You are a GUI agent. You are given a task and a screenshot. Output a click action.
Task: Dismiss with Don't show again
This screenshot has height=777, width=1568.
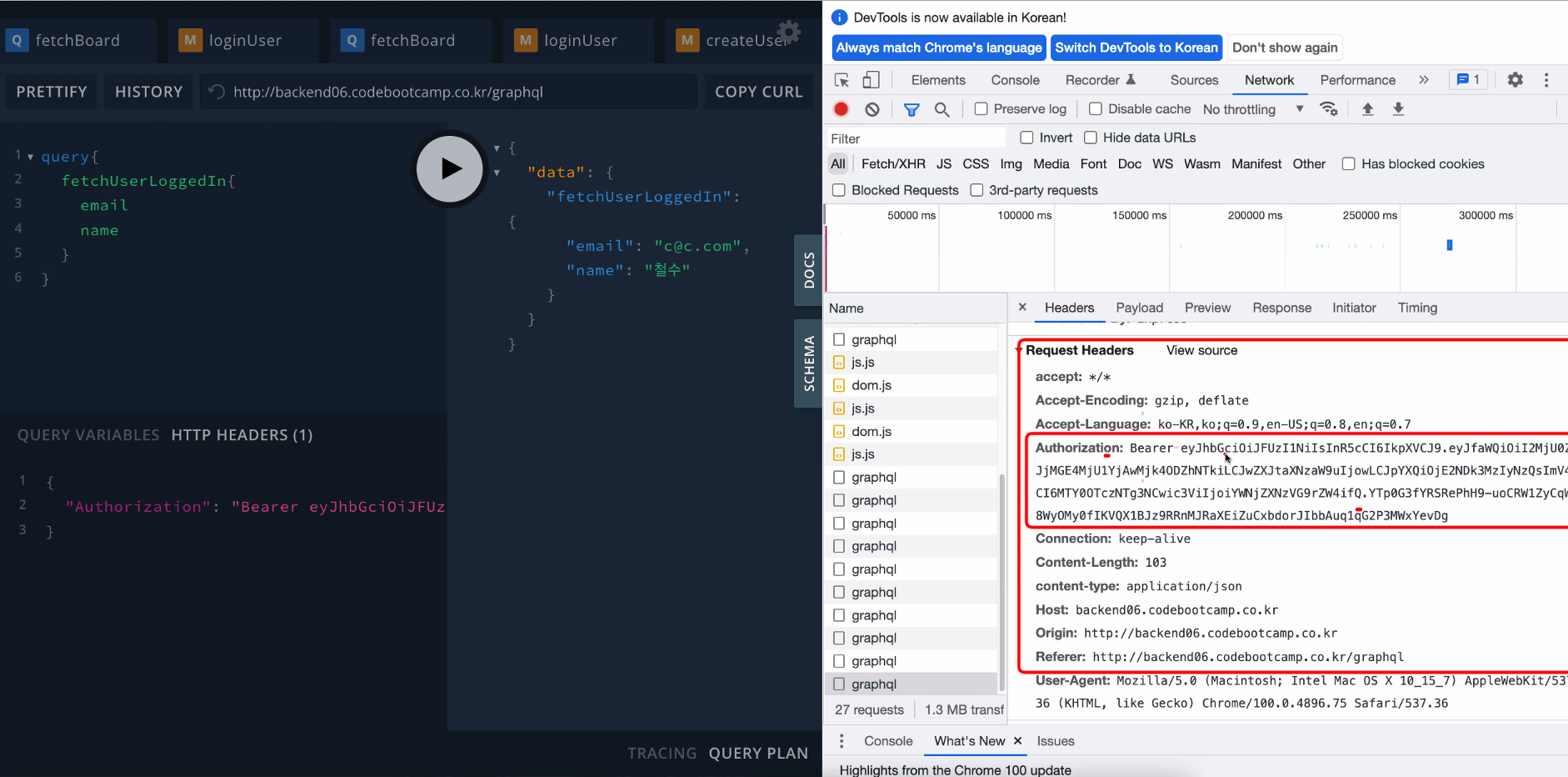1285,48
